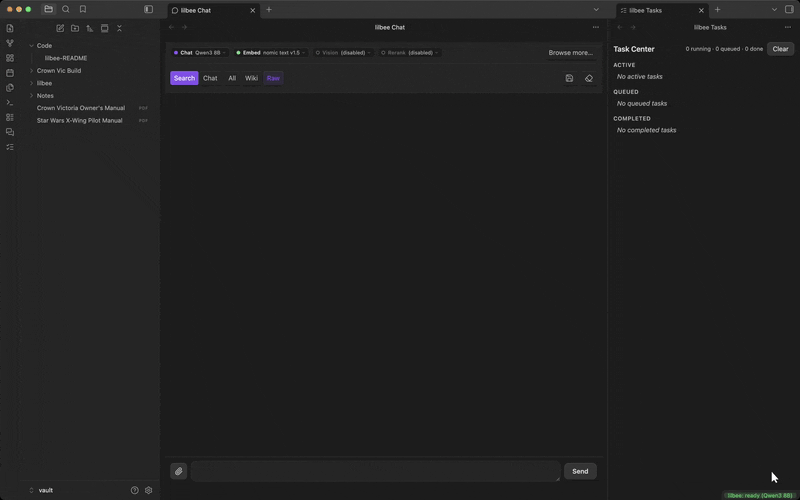Image resolution: width=800 pixels, height=500 pixels.
Task: Open the tab list chevron in the tasks tab bar
Action: (774, 9)
